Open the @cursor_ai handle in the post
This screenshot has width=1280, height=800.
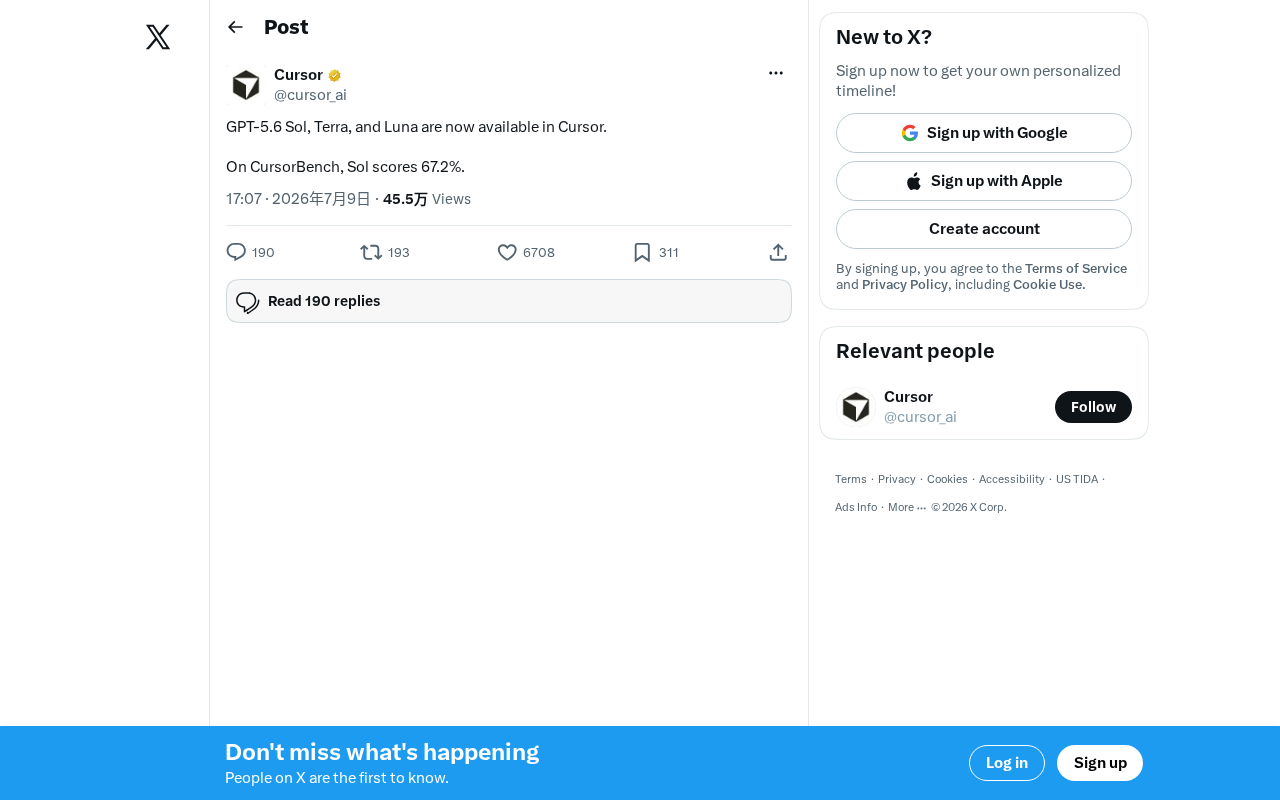[x=310, y=95]
